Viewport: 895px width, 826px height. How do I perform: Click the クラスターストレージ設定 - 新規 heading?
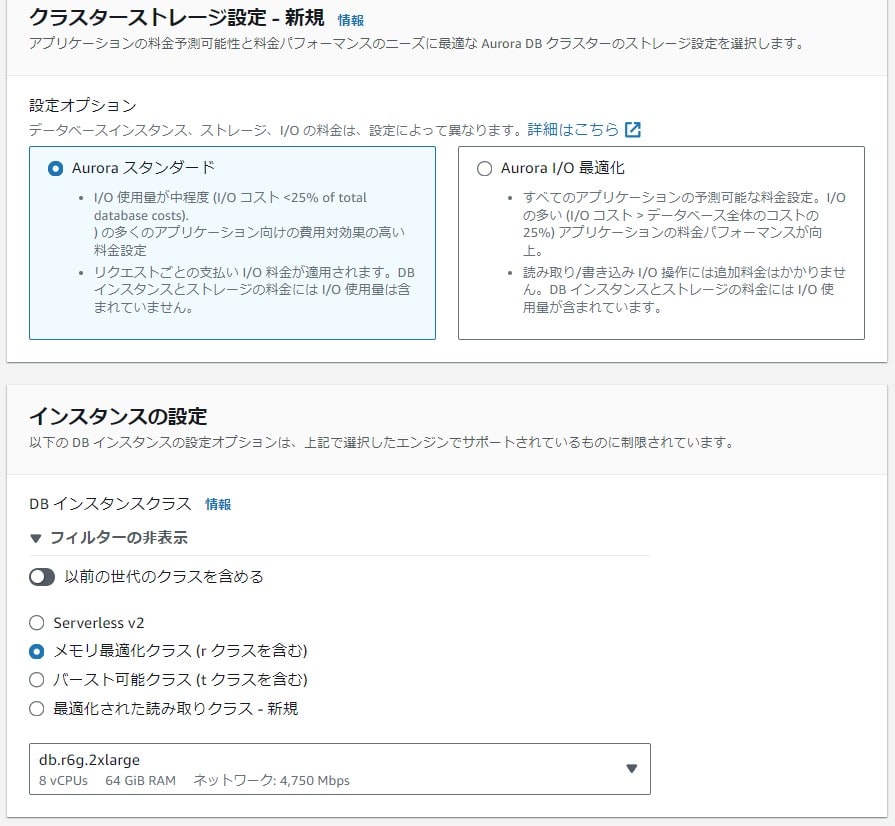[176, 18]
